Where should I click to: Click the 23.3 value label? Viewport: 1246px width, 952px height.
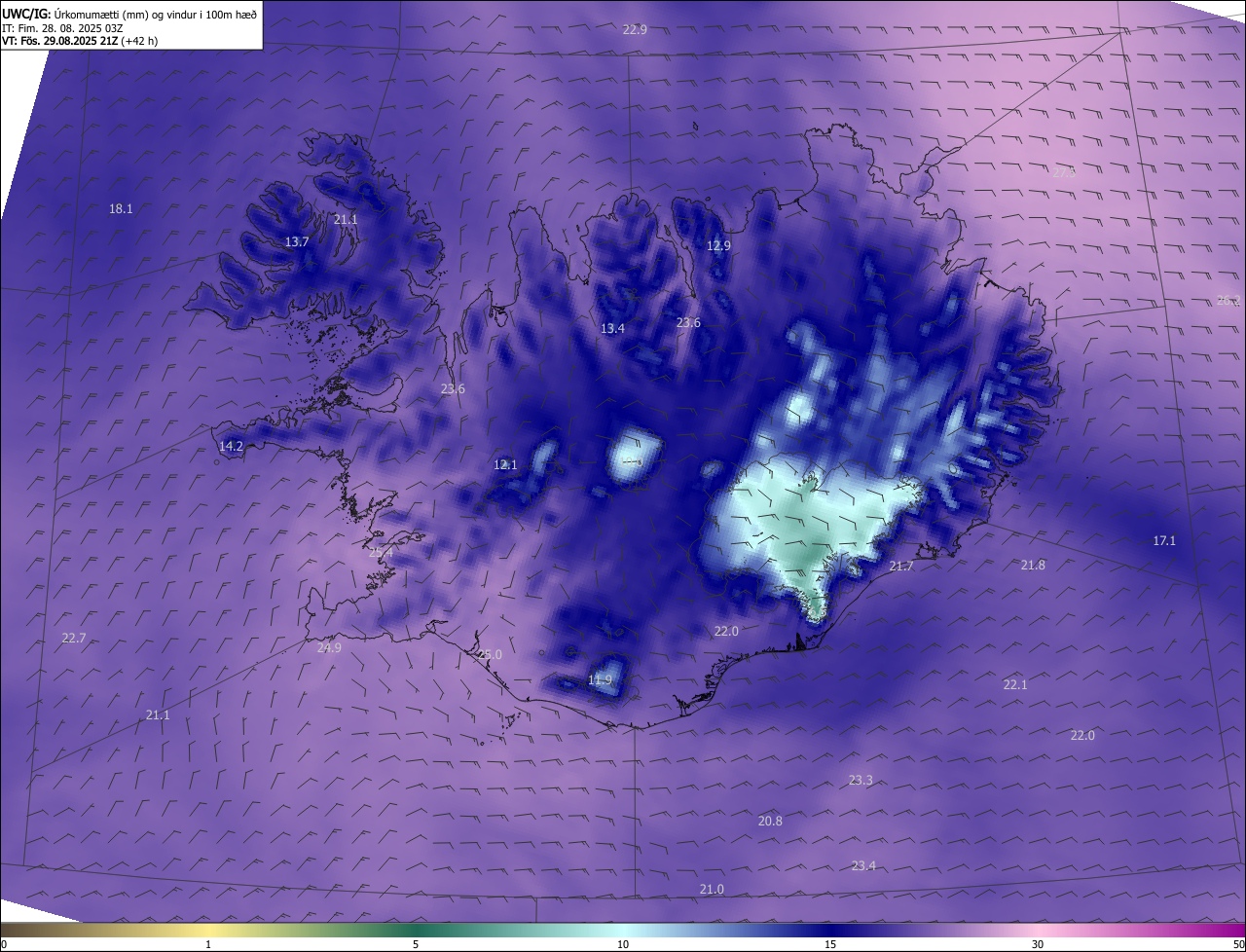(861, 780)
